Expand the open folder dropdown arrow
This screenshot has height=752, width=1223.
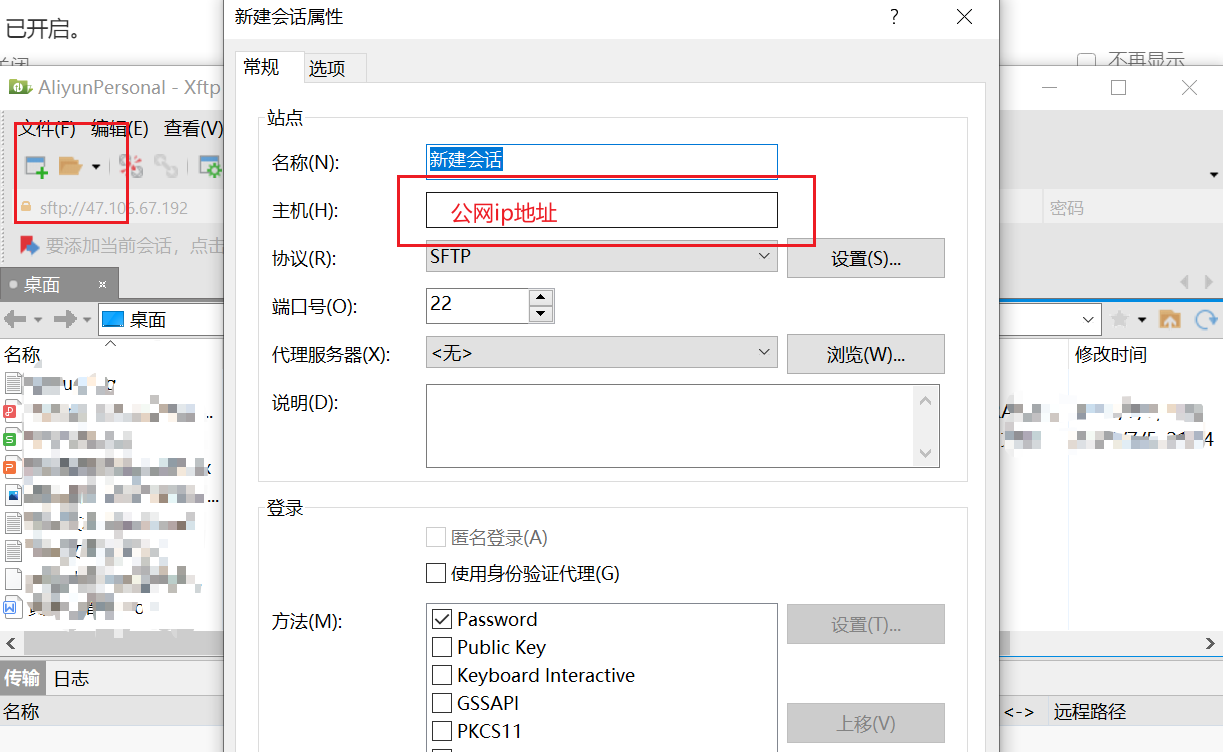(x=96, y=166)
